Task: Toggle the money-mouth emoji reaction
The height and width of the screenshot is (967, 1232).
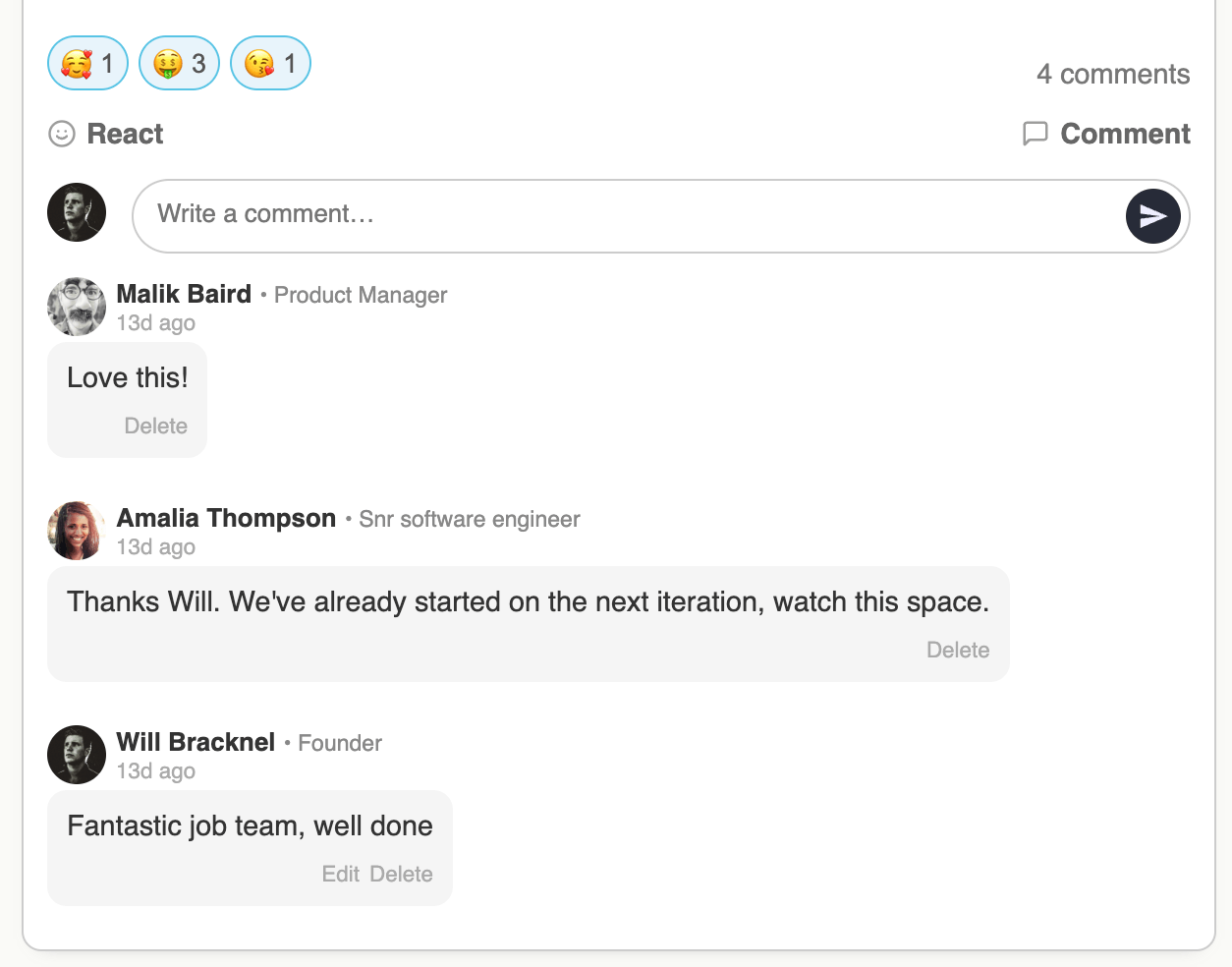Action: tap(179, 64)
